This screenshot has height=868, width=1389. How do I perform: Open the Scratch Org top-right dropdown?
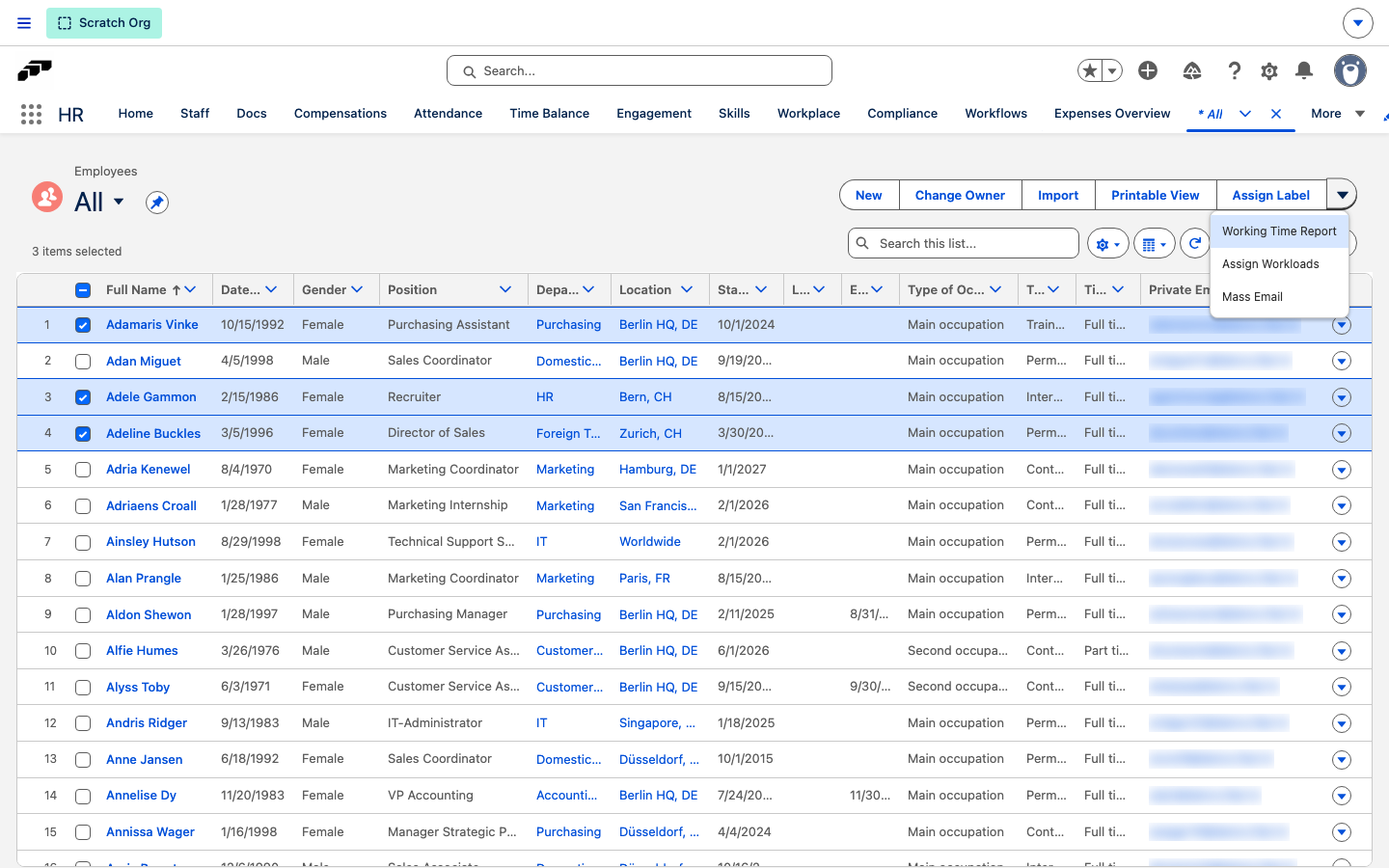(1357, 23)
